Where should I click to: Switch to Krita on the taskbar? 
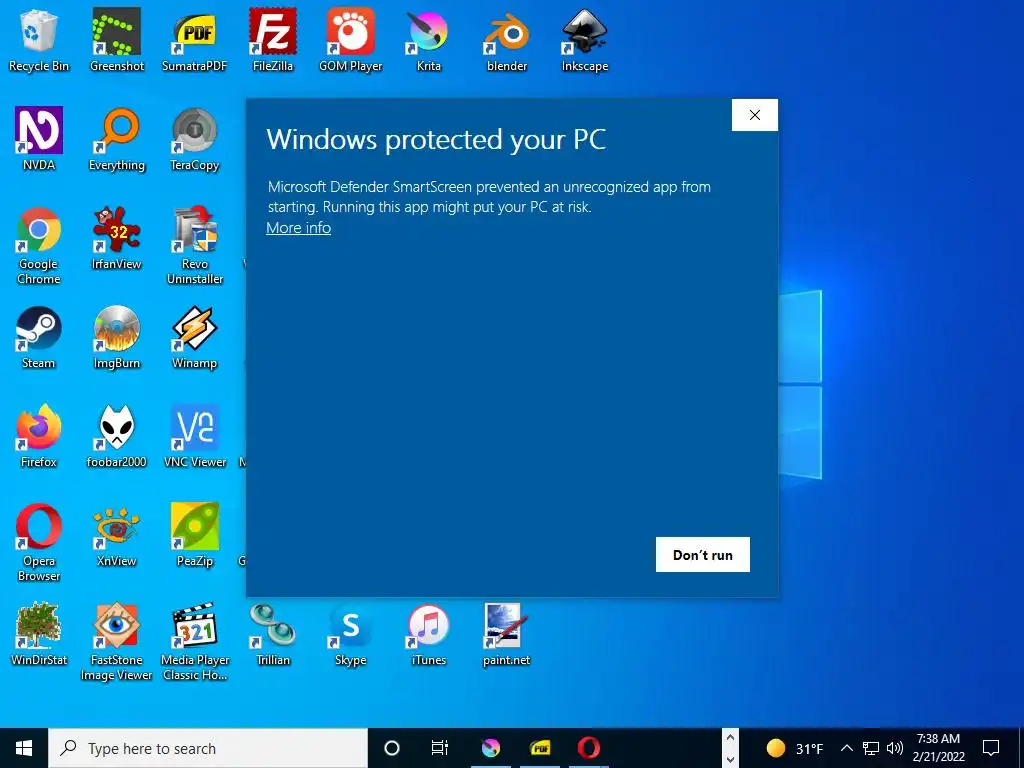coord(490,748)
